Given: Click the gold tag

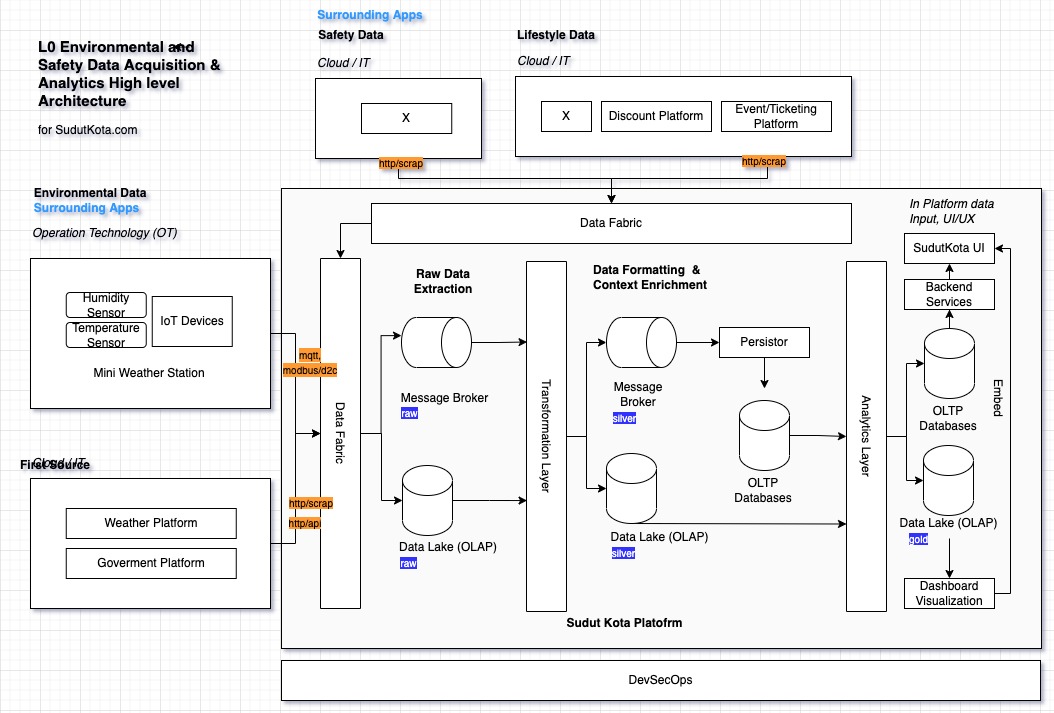Looking at the screenshot, I should tap(918, 540).
